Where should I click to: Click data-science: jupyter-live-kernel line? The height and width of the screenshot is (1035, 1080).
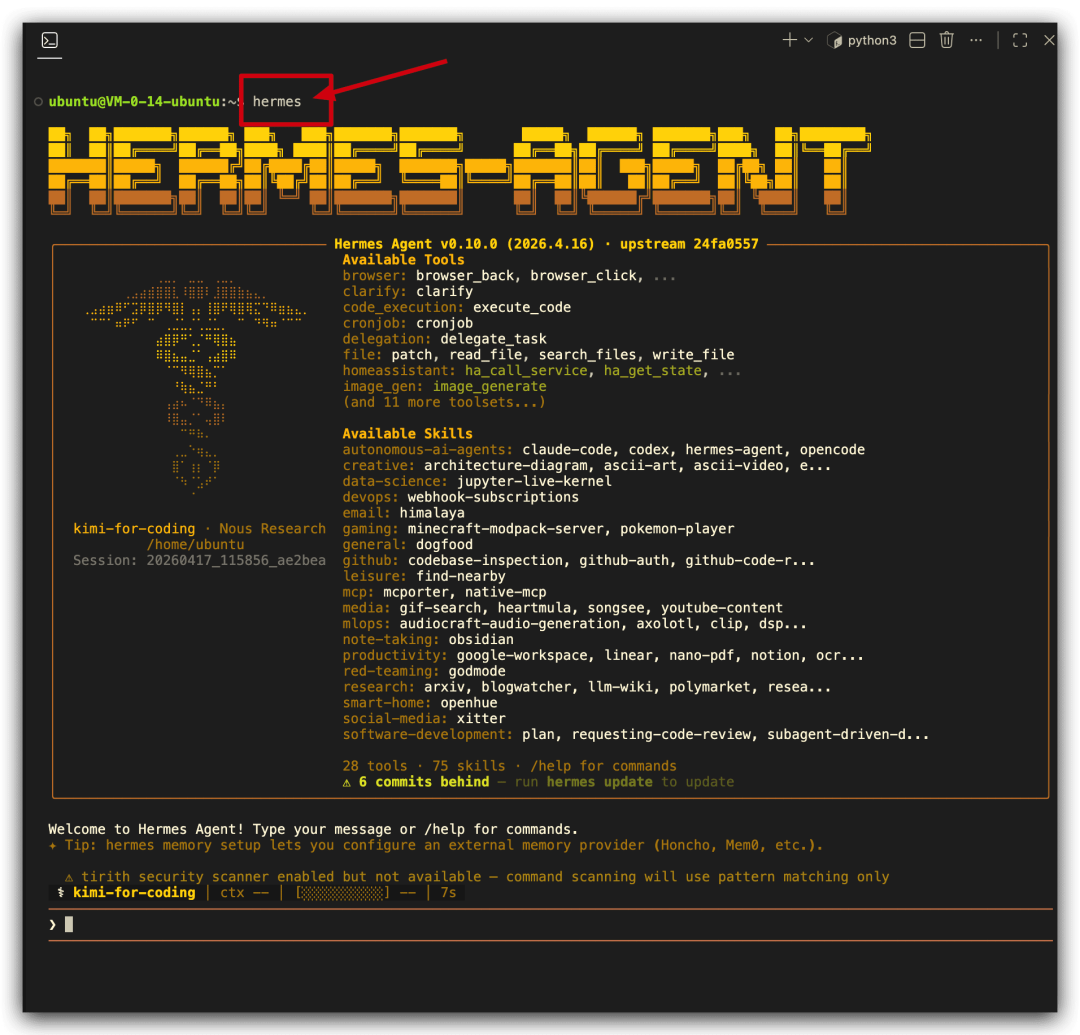coord(477,481)
